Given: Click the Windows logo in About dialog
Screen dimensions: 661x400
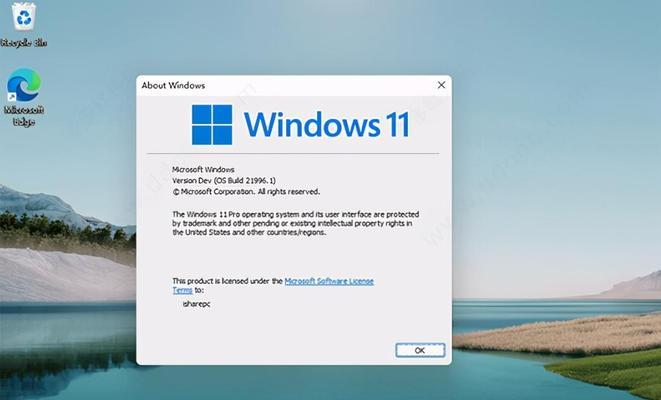Looking at the screenshot, I should click(212, 125).
